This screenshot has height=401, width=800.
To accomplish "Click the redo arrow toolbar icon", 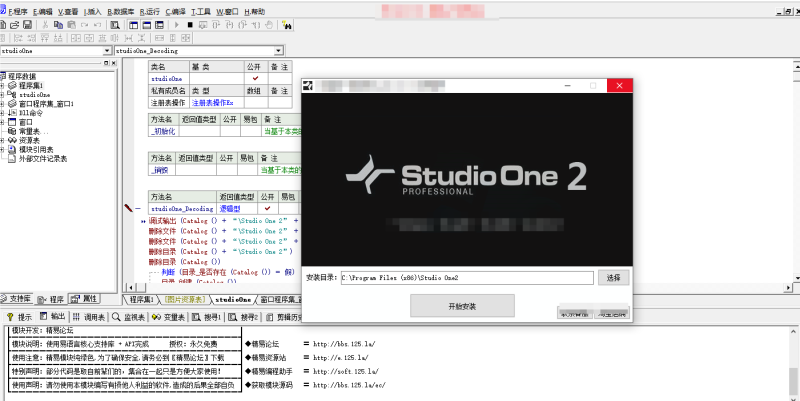I will [x=85, y=24].
